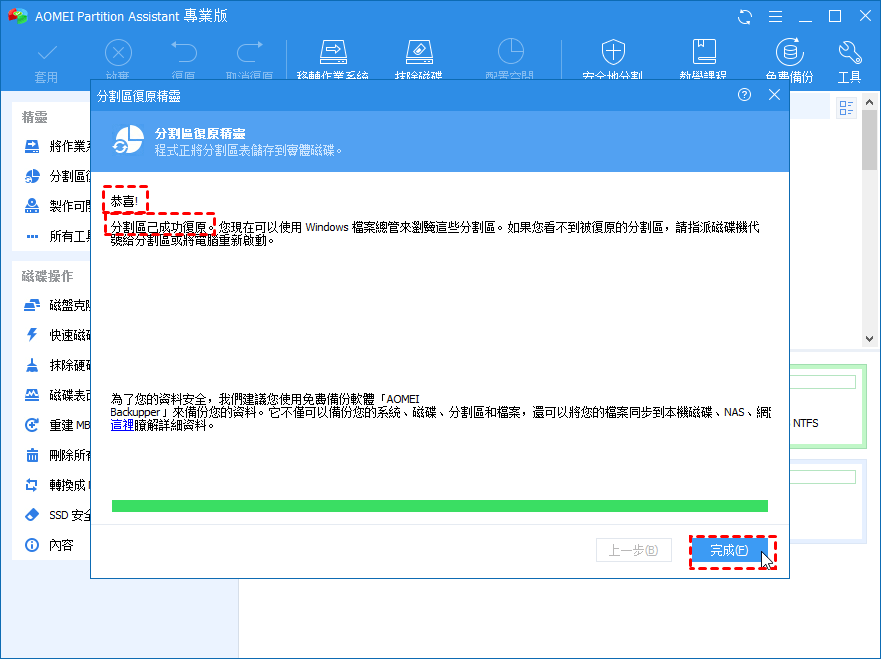This screenshot has width=881, height=659.
Task: Click the discard X circle toolbar icon
Action: (x=118, y=53)
